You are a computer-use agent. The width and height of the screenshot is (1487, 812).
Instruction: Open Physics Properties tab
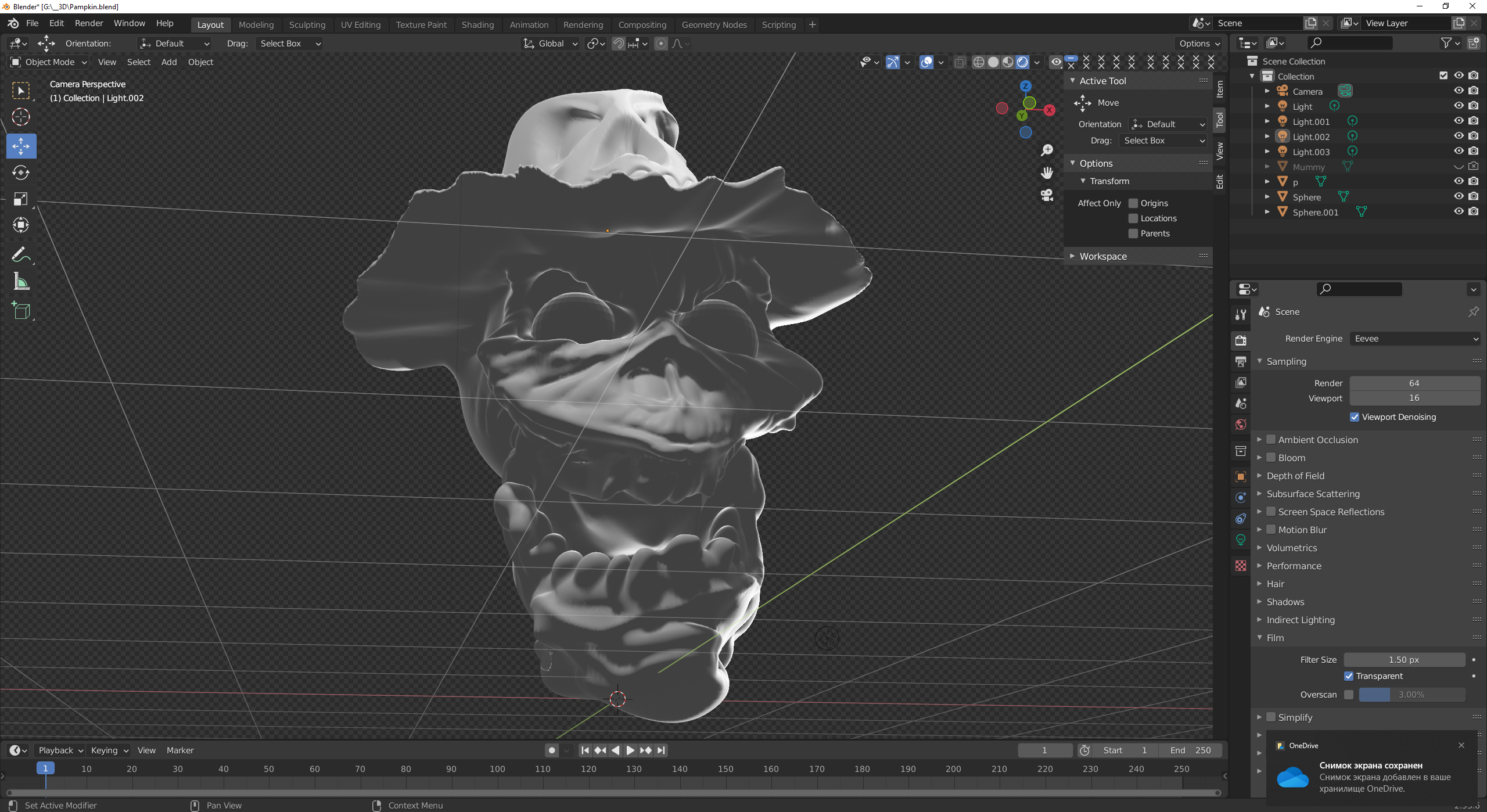point(1241,498)
